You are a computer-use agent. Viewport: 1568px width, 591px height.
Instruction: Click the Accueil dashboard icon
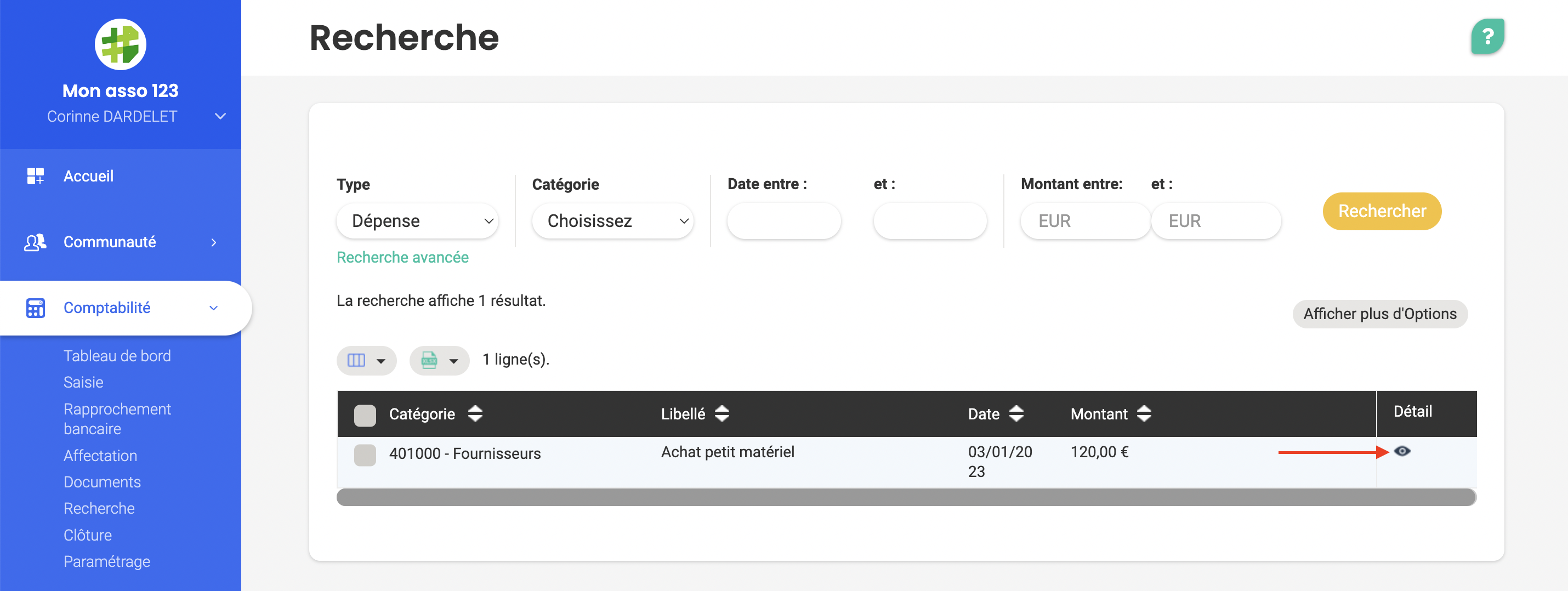point(35,176)
